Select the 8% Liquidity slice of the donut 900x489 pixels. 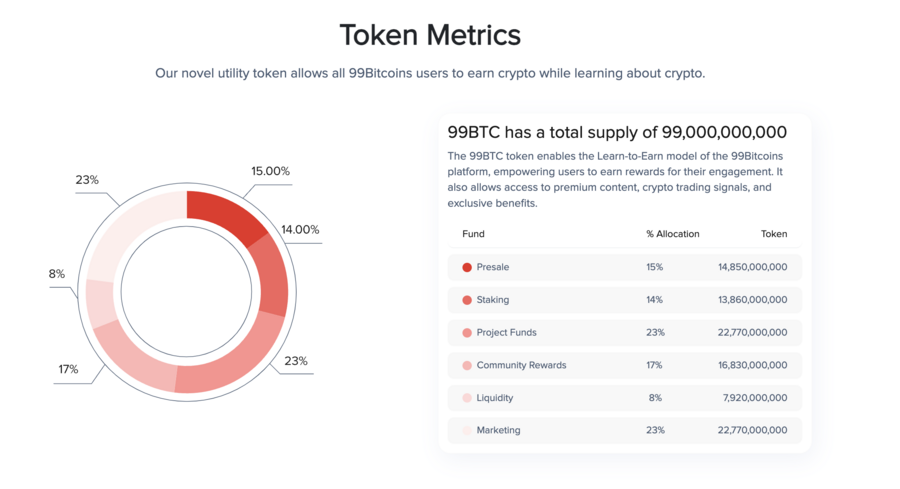[102, 302]
